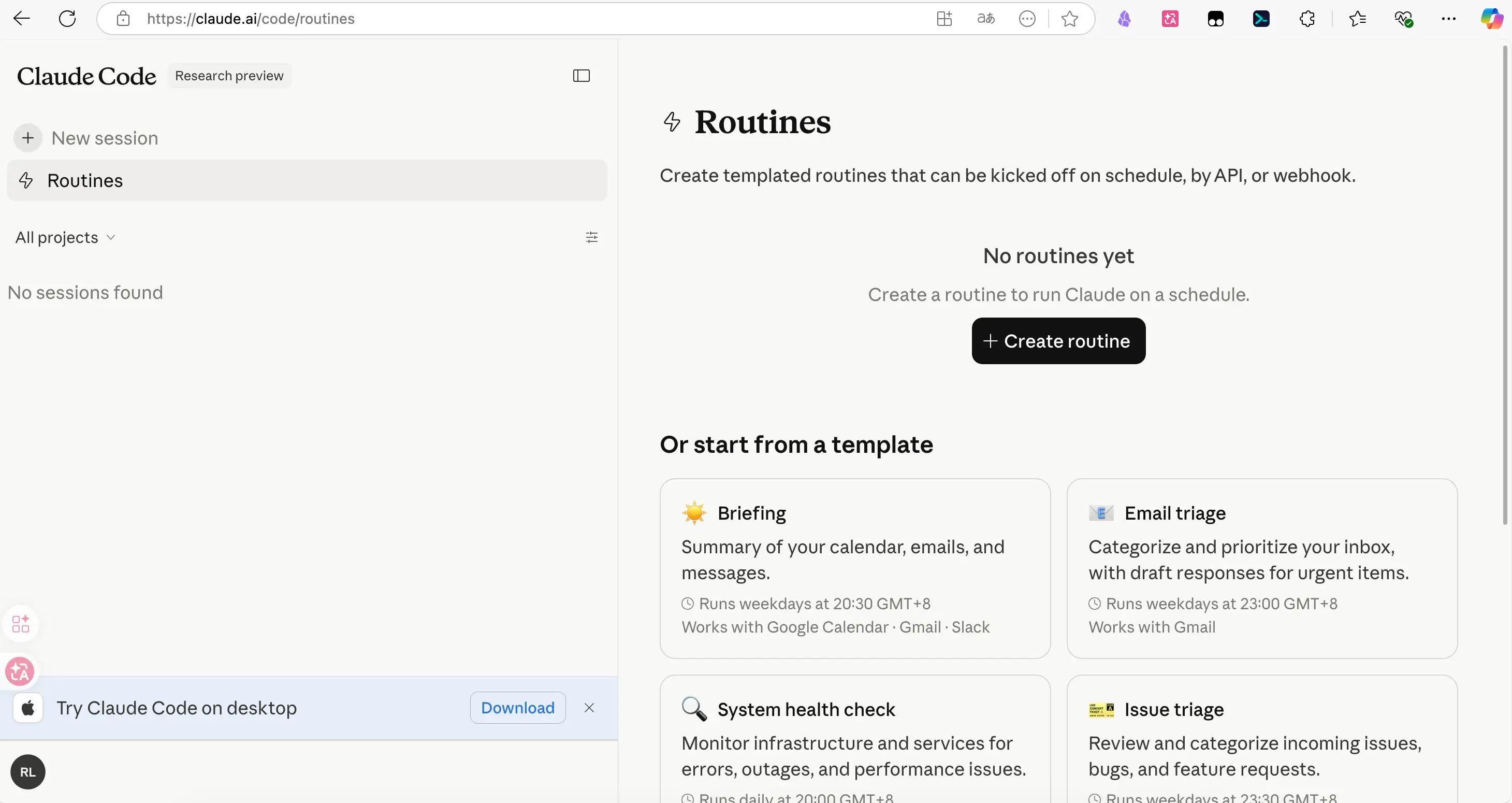Choose the Briefing template card
This screenshot has height=803, width=1512.
coord(854,568)
